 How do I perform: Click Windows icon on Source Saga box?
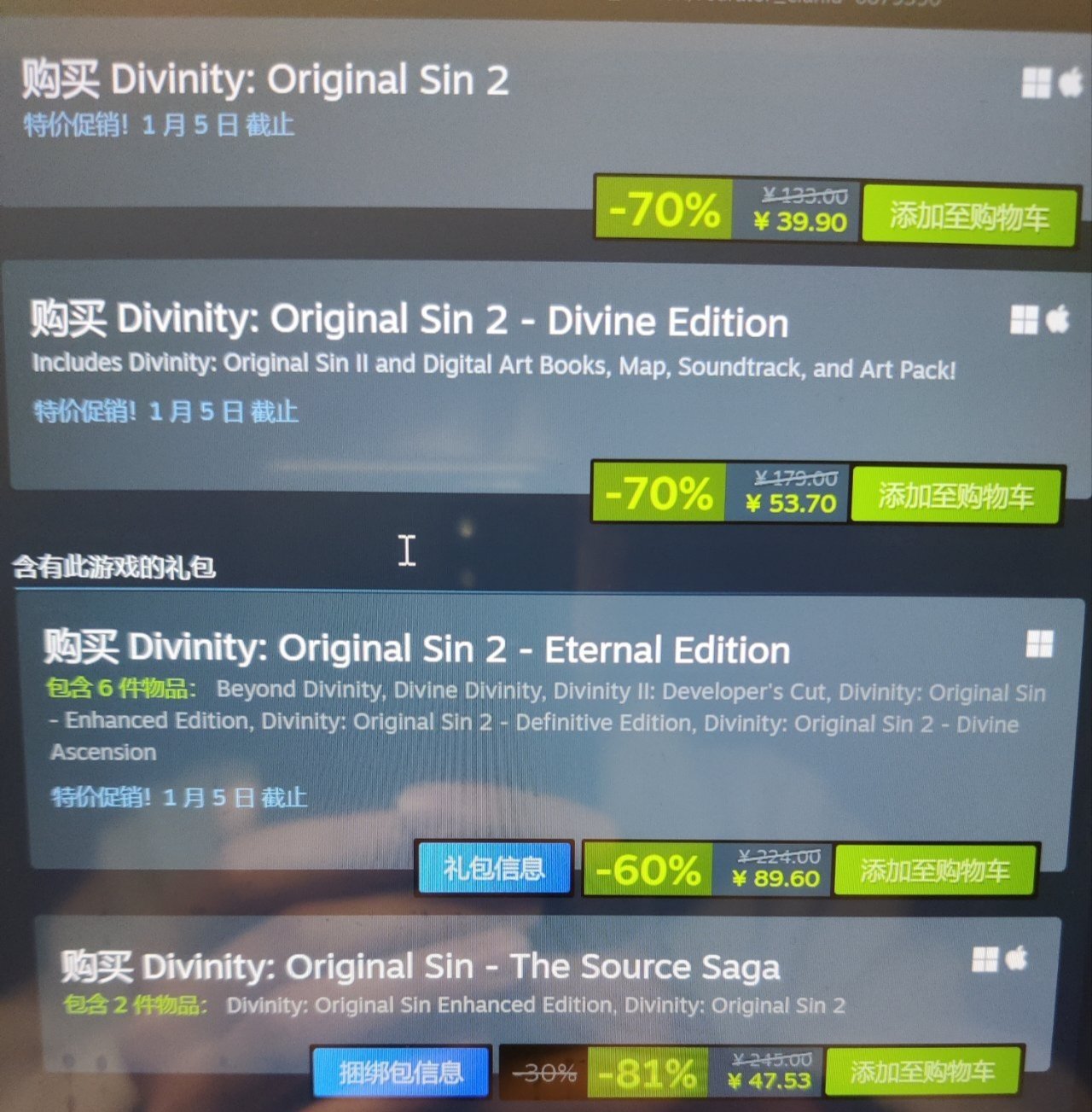[985, 960]
